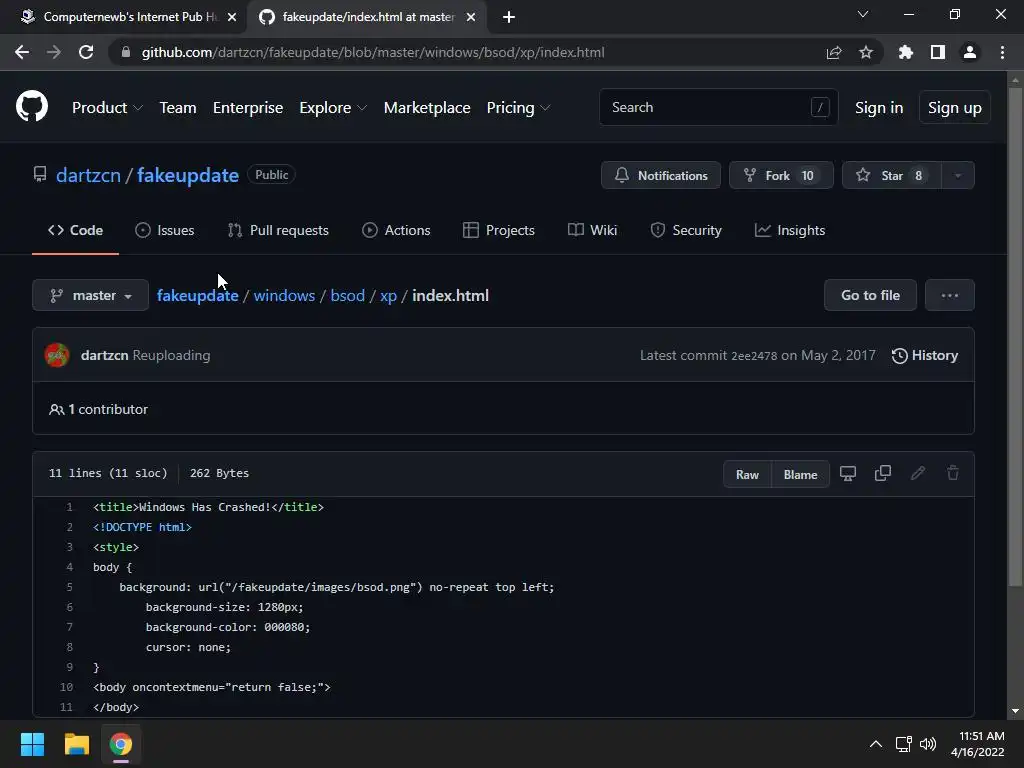Open the Security tab
Viewport: 1024px width, 768px height.
coord(686,230)
